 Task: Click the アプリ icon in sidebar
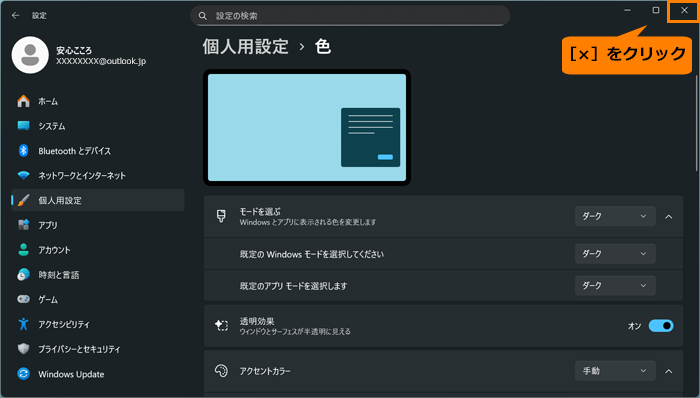tap(24, 225)
